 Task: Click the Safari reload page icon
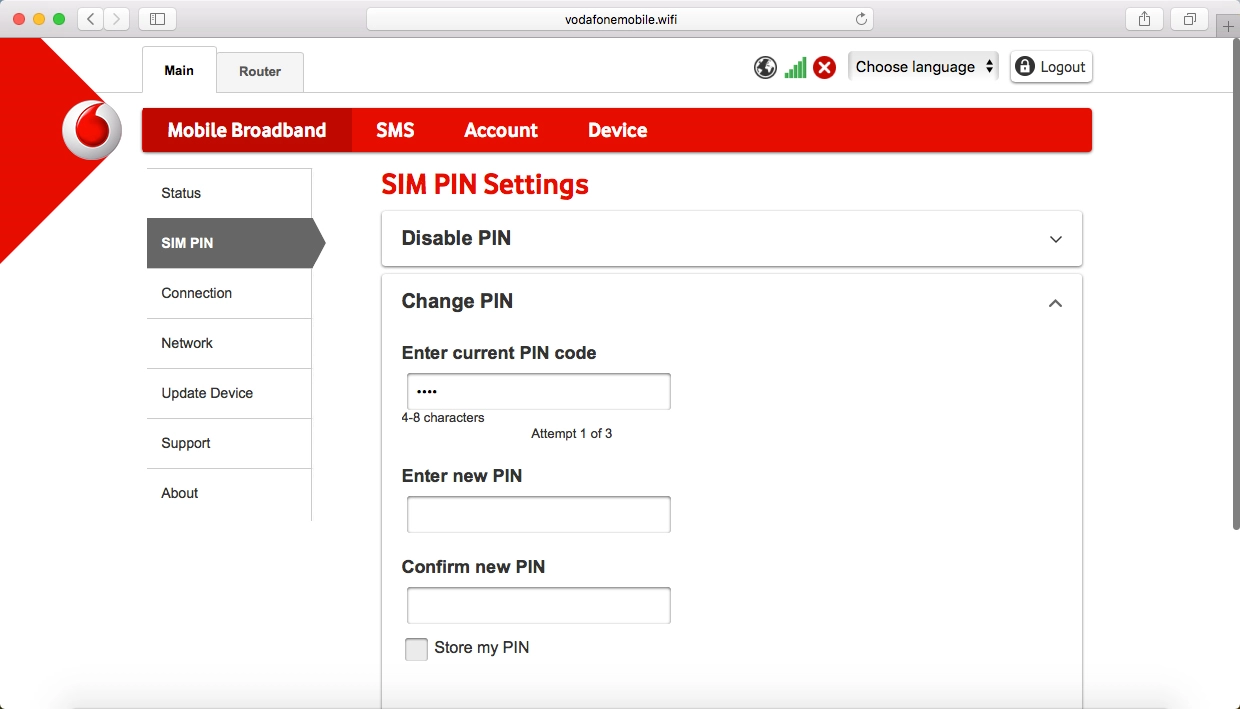click(861, 19)
